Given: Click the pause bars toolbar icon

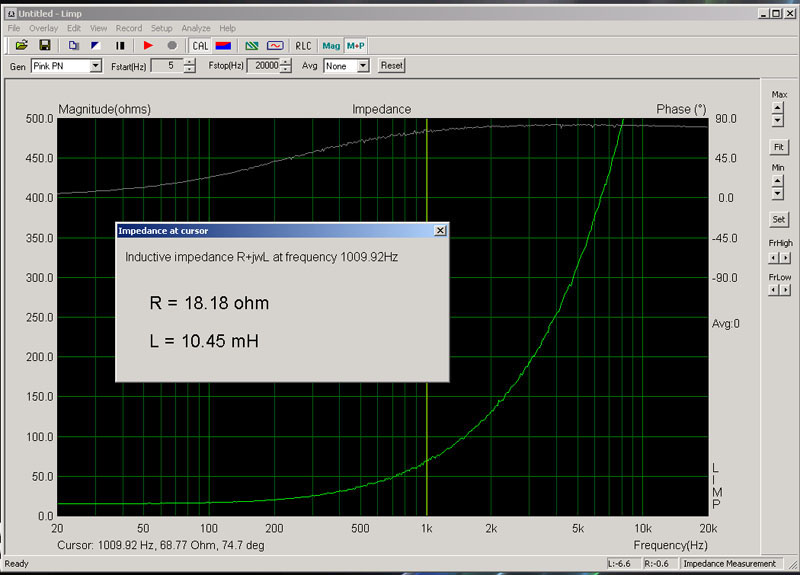Looking at the screenshot, I should [x=120, y=45].
